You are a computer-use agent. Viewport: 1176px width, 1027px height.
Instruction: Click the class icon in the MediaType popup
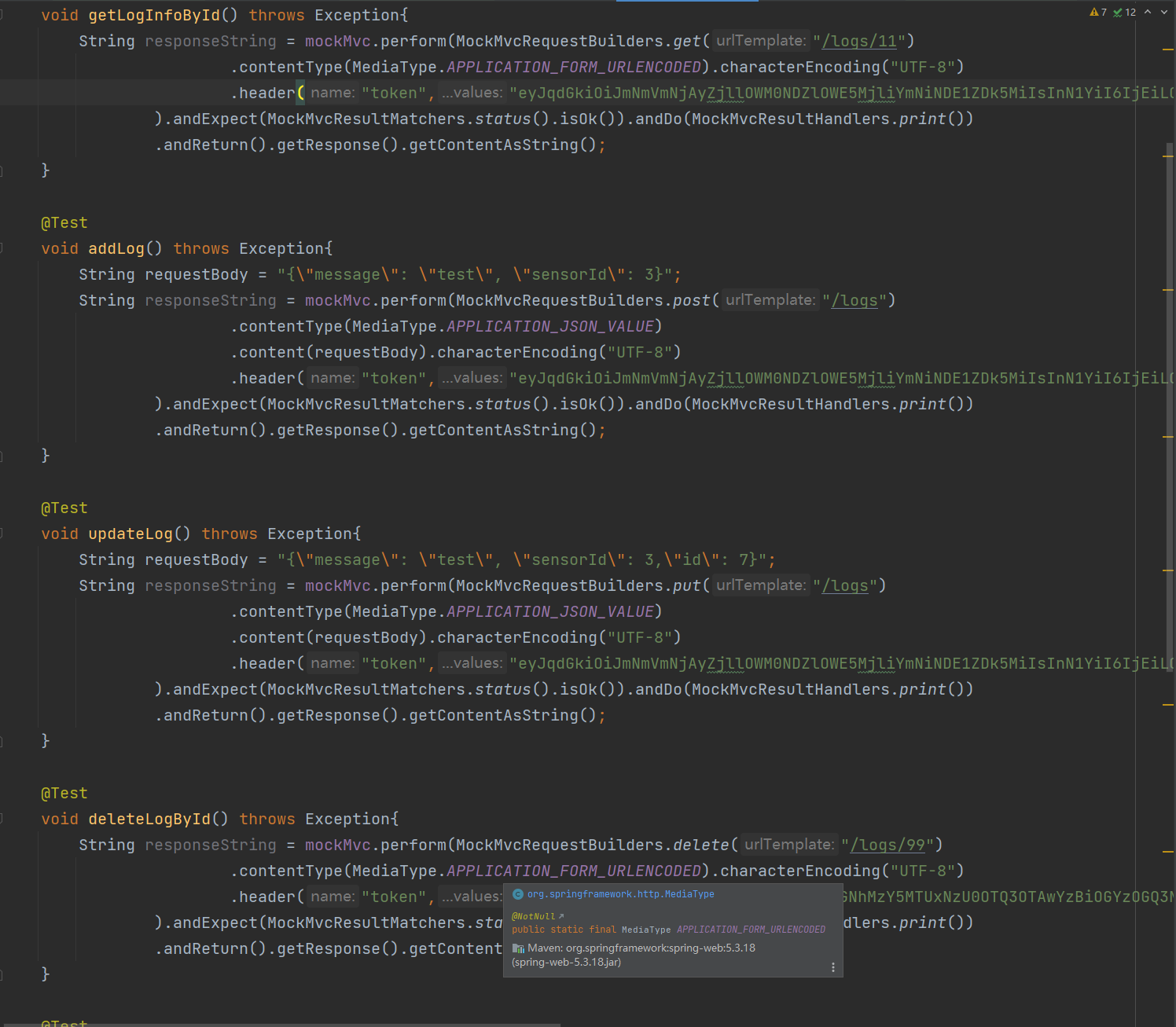pyautogui.click(x=518, y=894)
